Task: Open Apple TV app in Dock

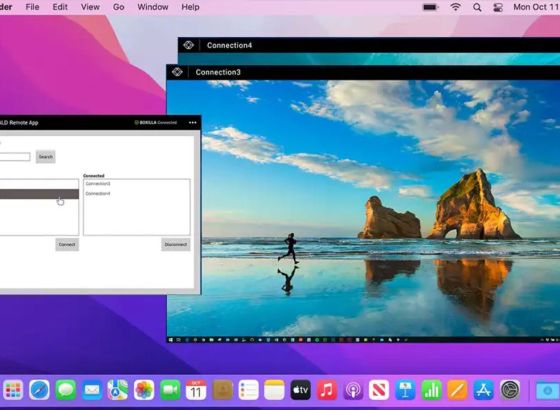Action: (301, 390)
